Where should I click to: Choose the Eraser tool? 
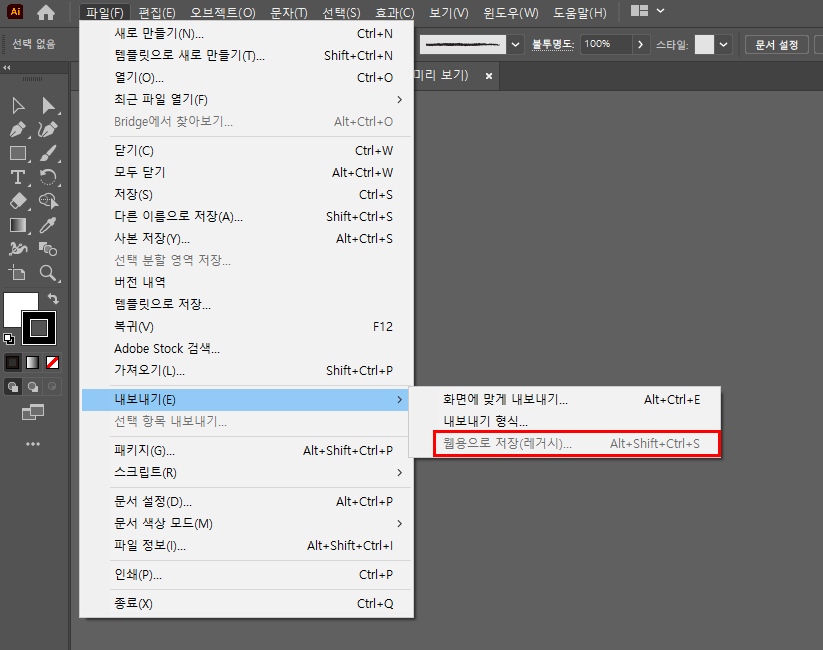(x=18, y=201)
